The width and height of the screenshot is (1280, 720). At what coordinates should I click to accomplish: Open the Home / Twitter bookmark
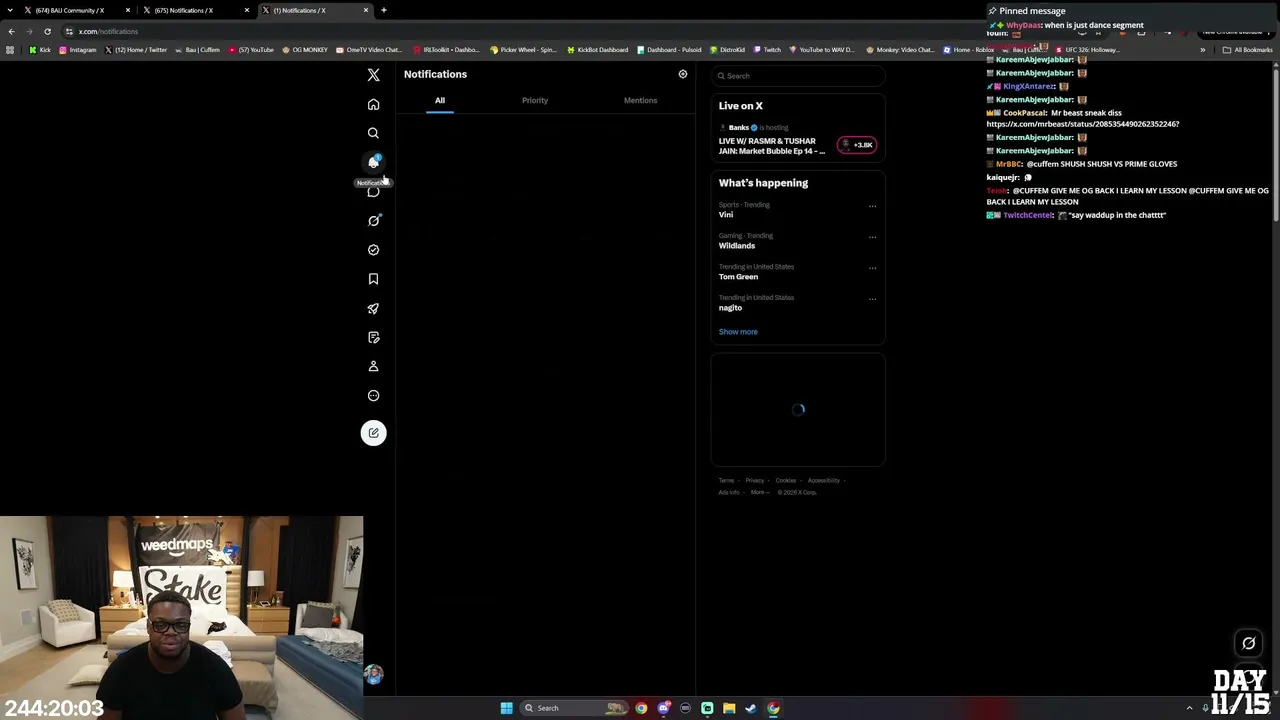136,50
